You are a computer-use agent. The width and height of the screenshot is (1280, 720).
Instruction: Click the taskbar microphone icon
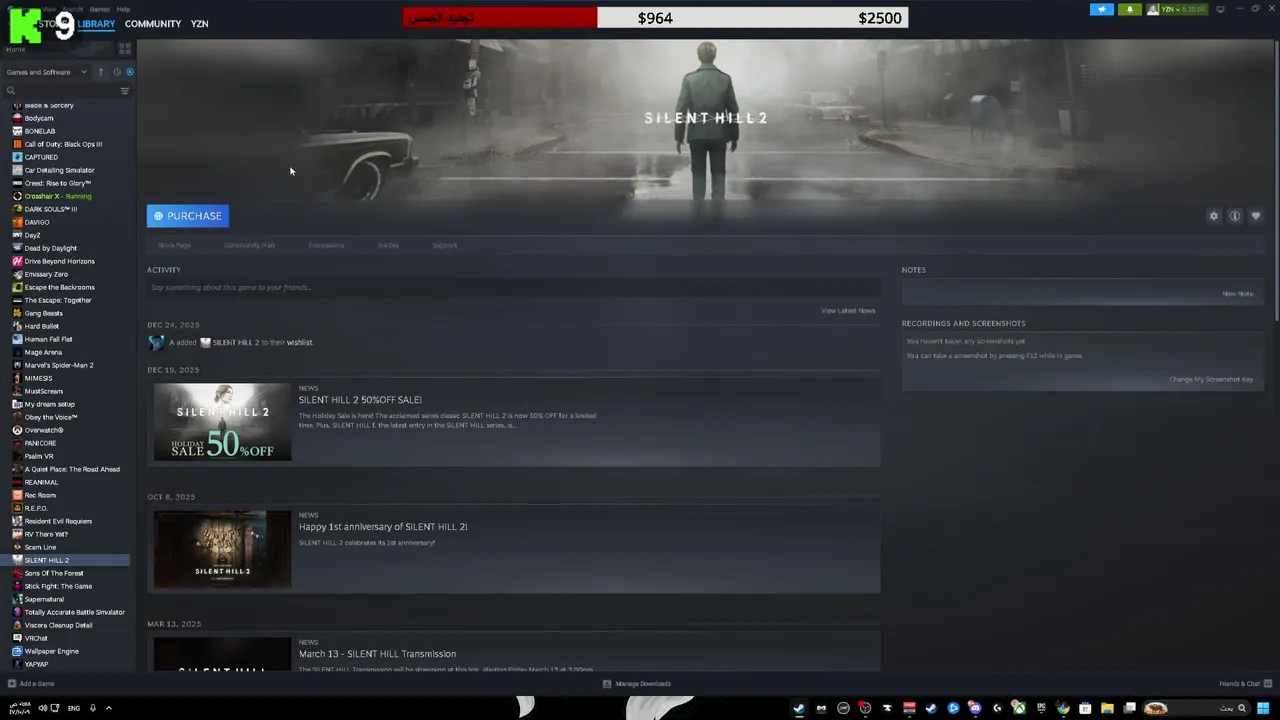(x=93, y=708)
